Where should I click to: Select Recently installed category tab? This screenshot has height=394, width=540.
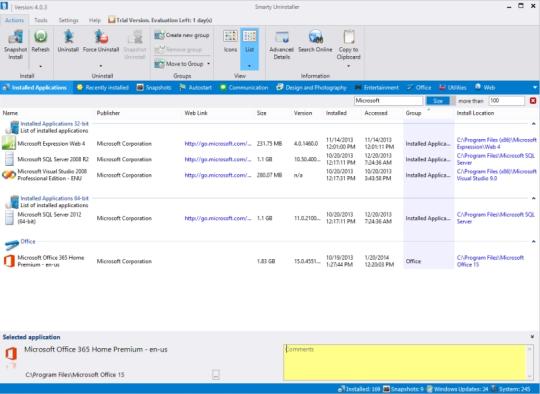click(103, 88)
